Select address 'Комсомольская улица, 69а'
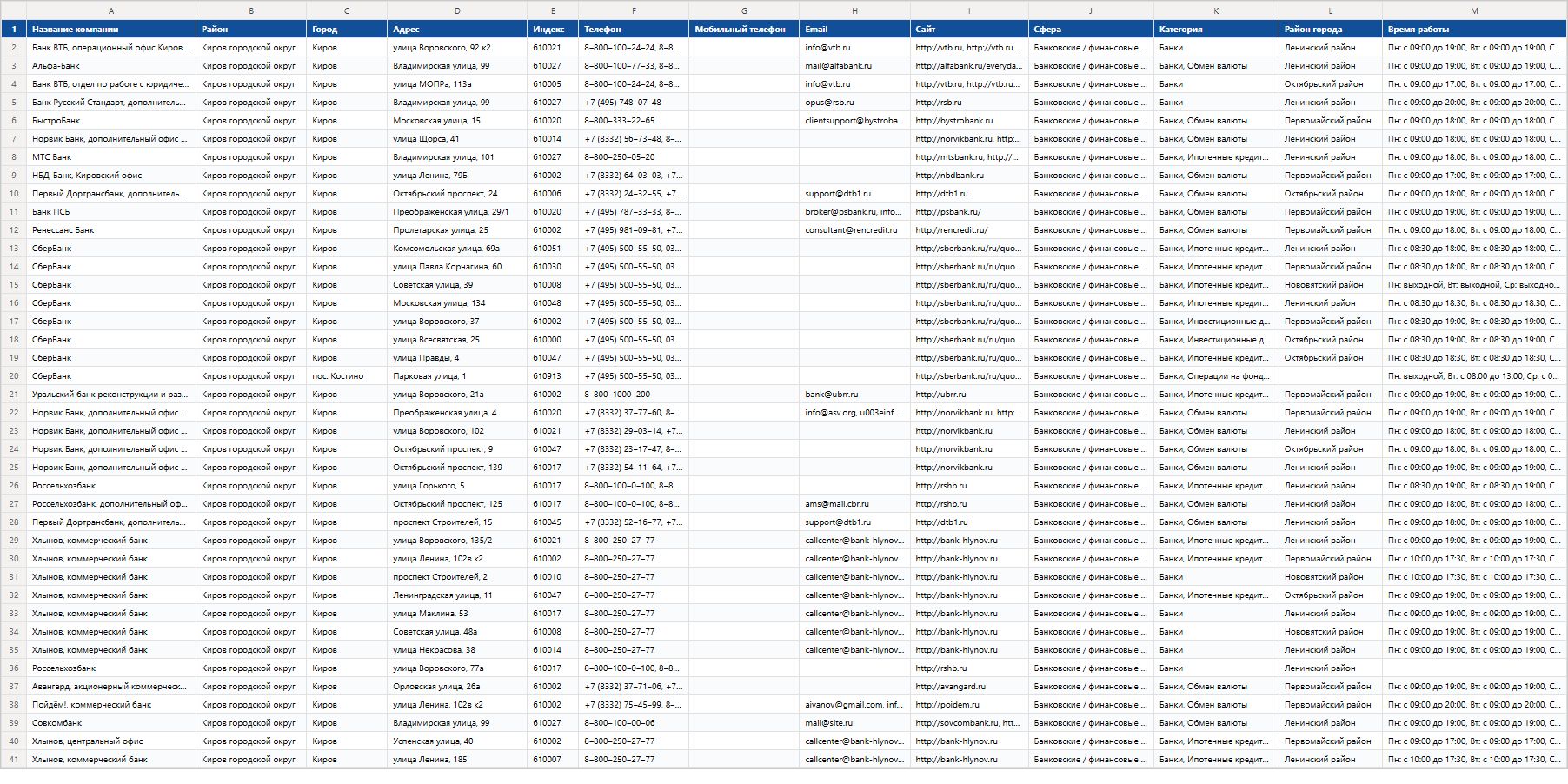The image size is (1568, 784). (x=457, y=249)
